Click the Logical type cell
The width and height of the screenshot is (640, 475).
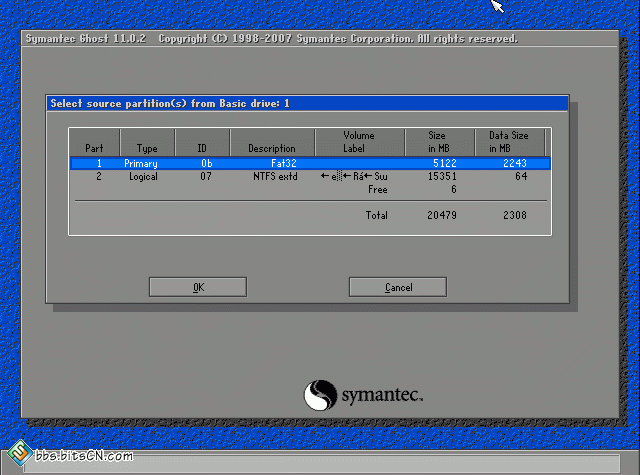pos(143,177)
